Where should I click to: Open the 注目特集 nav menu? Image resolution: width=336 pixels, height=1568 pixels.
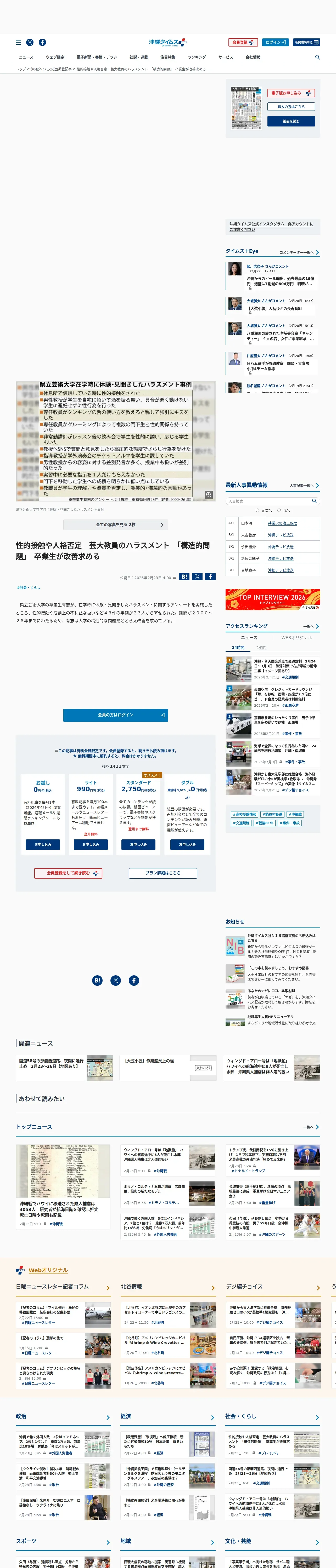pyautogui.click(x=168, y=57)
